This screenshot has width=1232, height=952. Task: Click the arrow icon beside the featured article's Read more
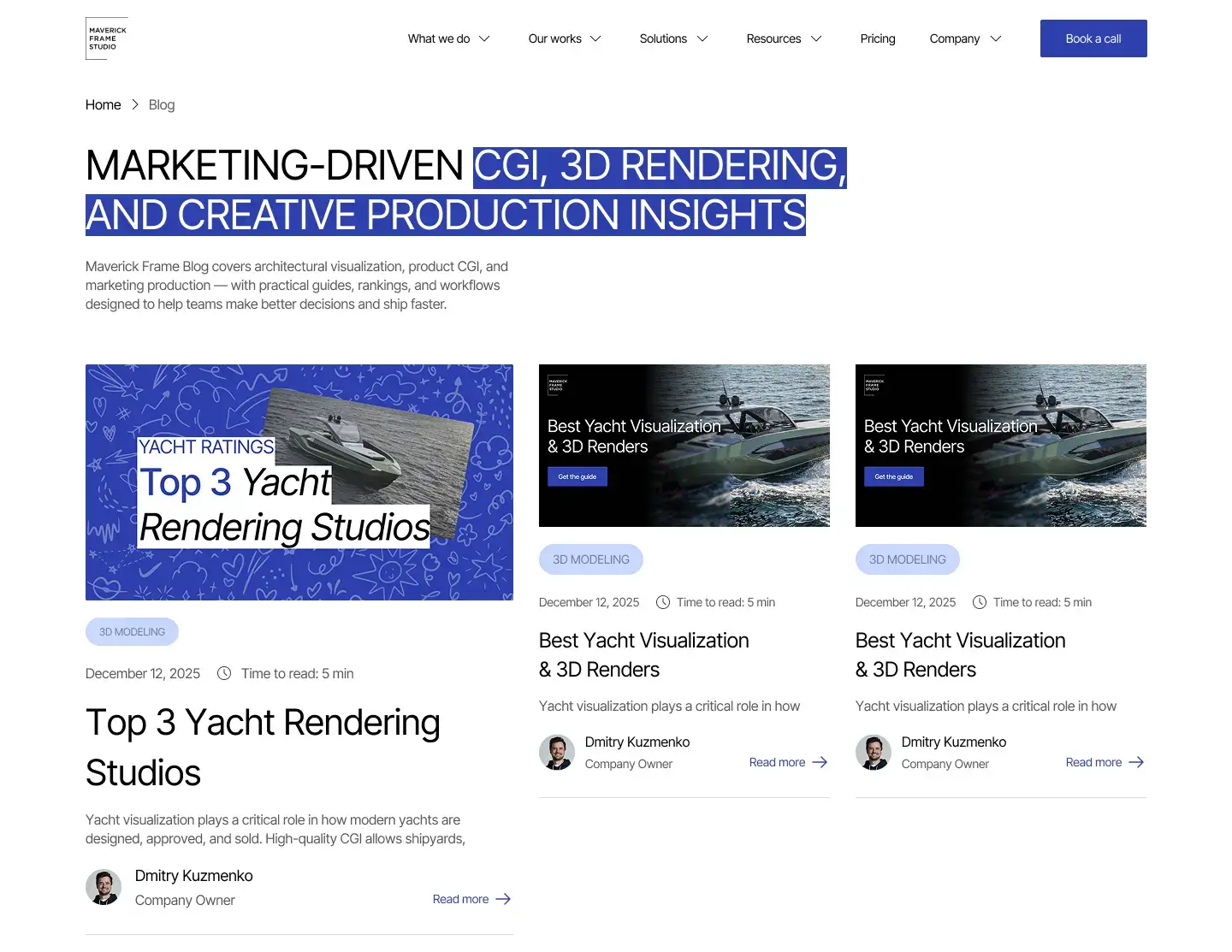tap(504, 899)
